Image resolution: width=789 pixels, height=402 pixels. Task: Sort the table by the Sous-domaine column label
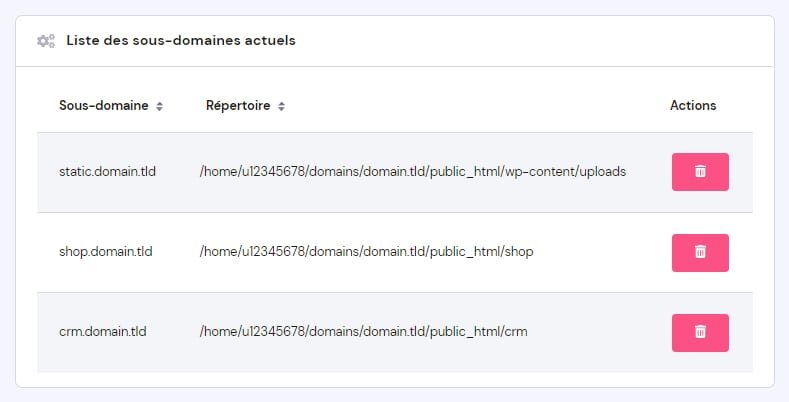pyautogui.click(x=103, y=106)
